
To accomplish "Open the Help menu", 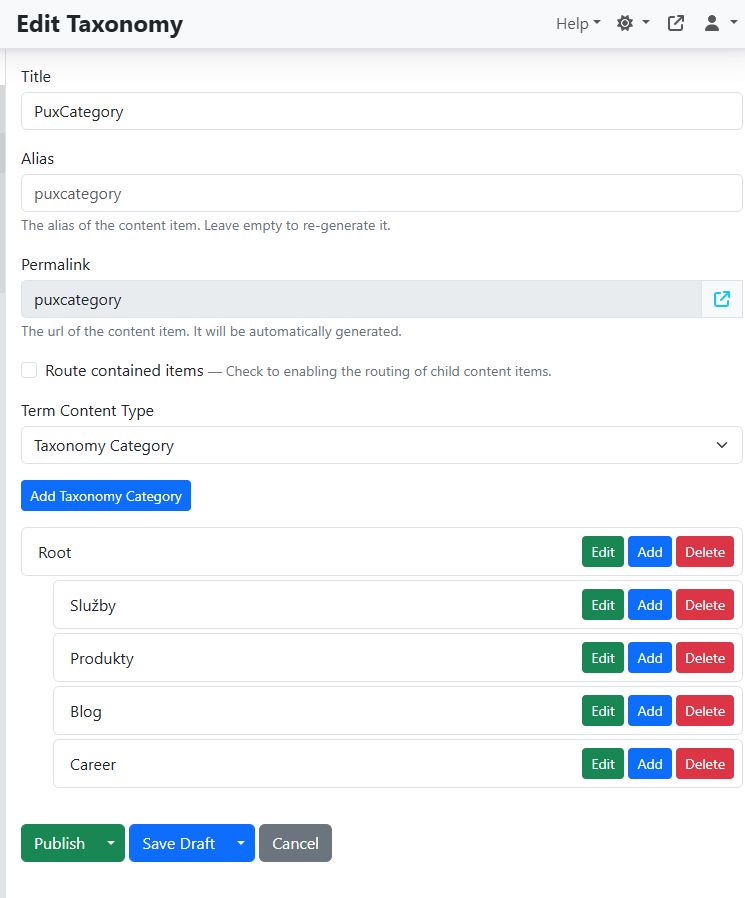I will tap(578, 23).
